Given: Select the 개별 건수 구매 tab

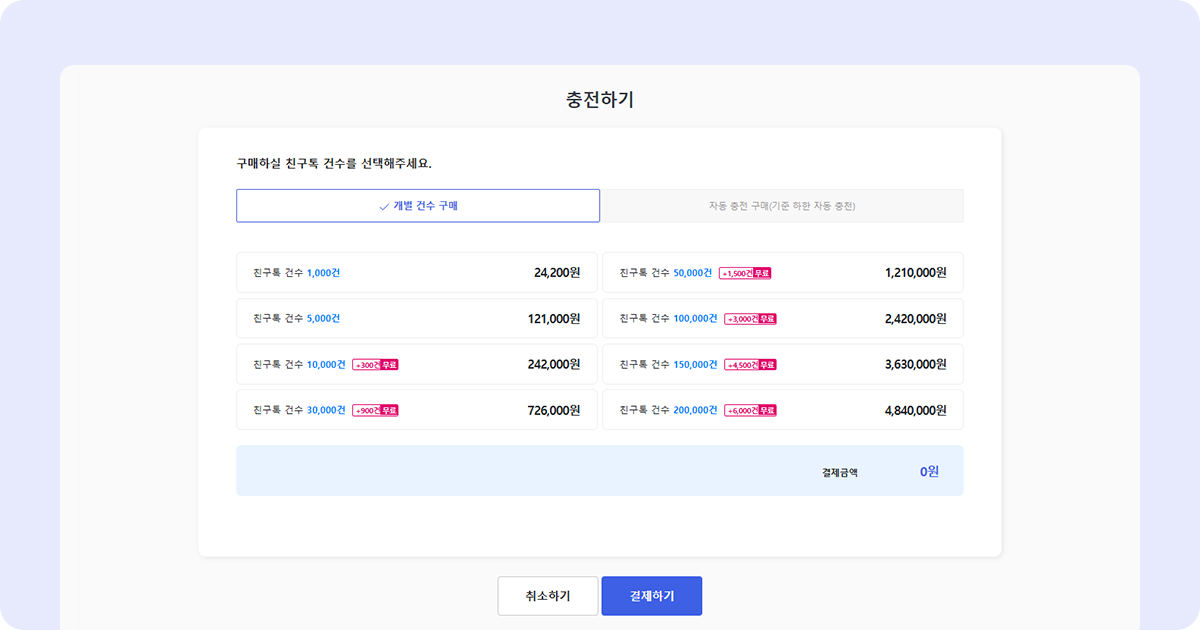Looking at the screenshot, I should (x=418, y=206).
